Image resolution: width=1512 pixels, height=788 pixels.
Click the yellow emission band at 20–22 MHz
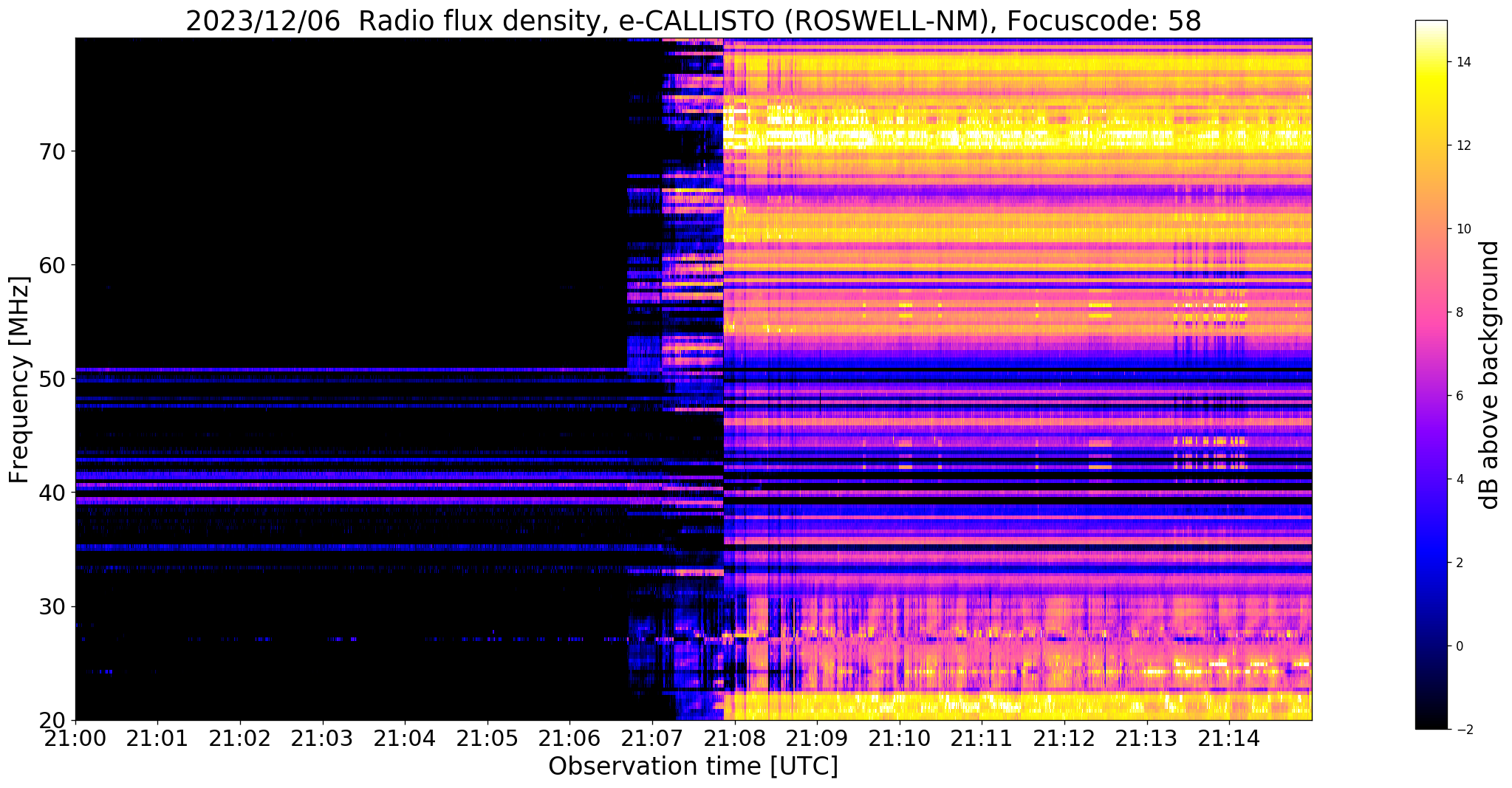click(1018, 706)
